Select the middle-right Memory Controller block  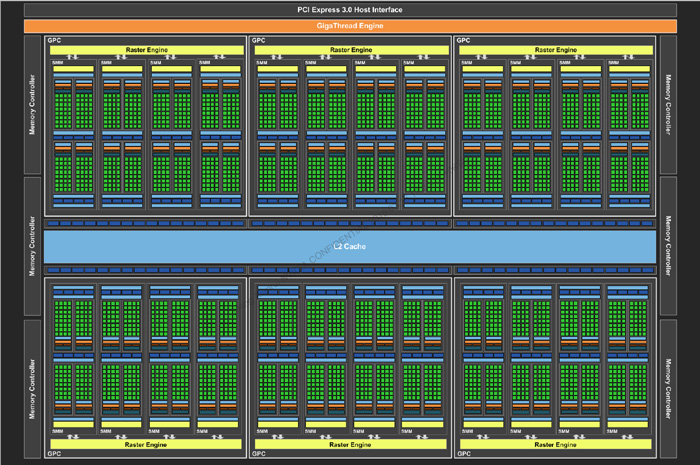(x=668, y=245)
